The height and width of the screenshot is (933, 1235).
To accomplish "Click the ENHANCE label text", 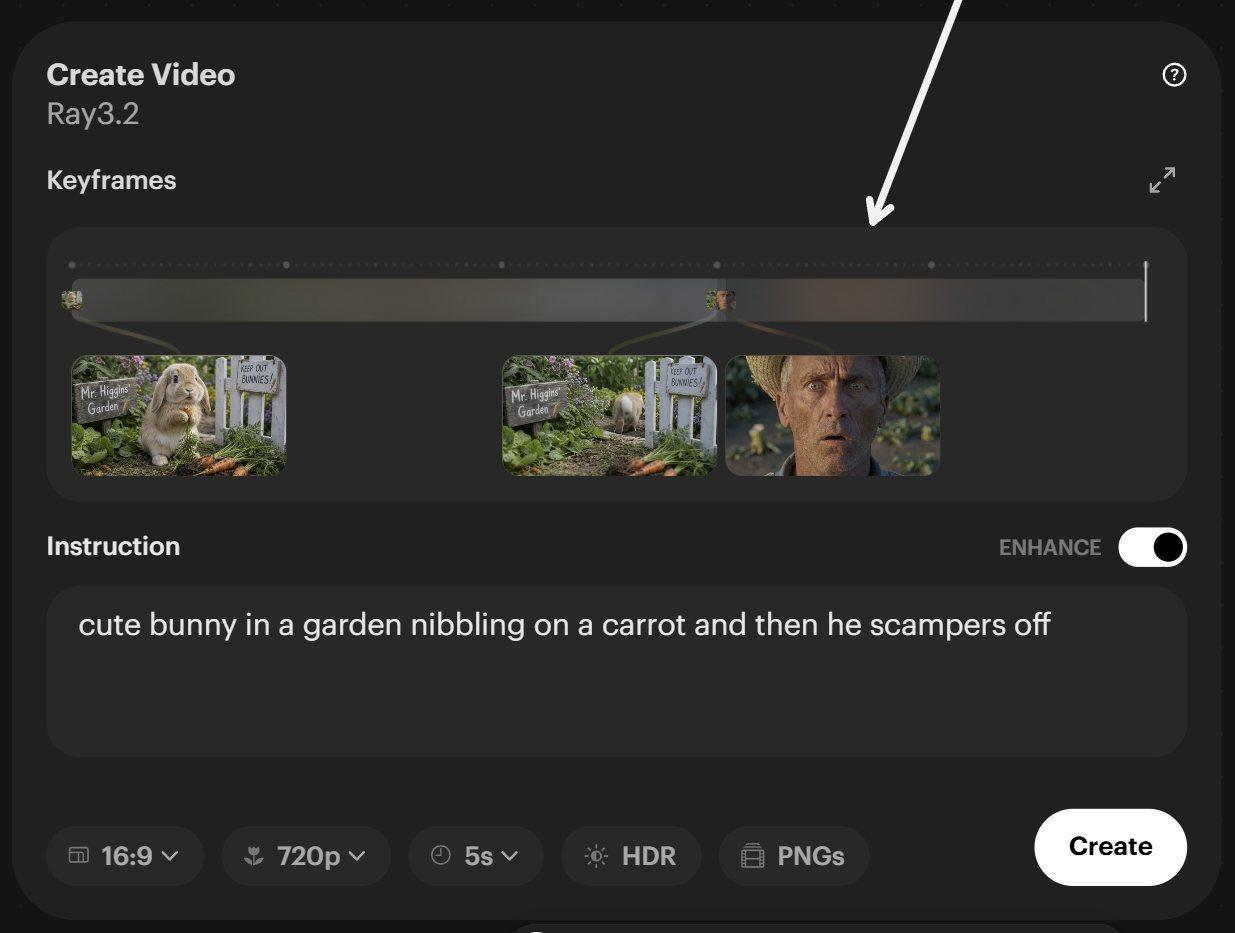I will pyautogui.click(x=1050, y=548).
